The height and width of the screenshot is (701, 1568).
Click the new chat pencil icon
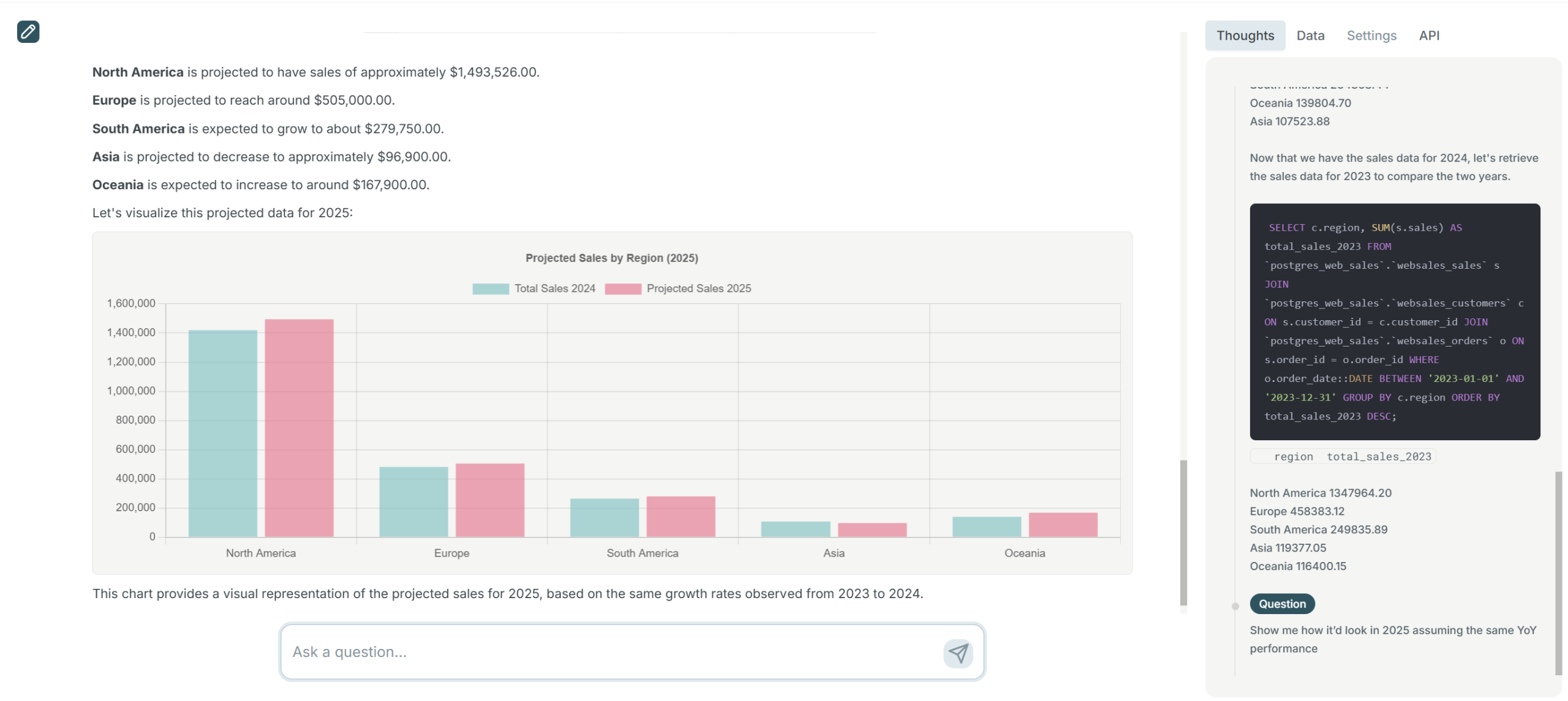tap(28, 32)
